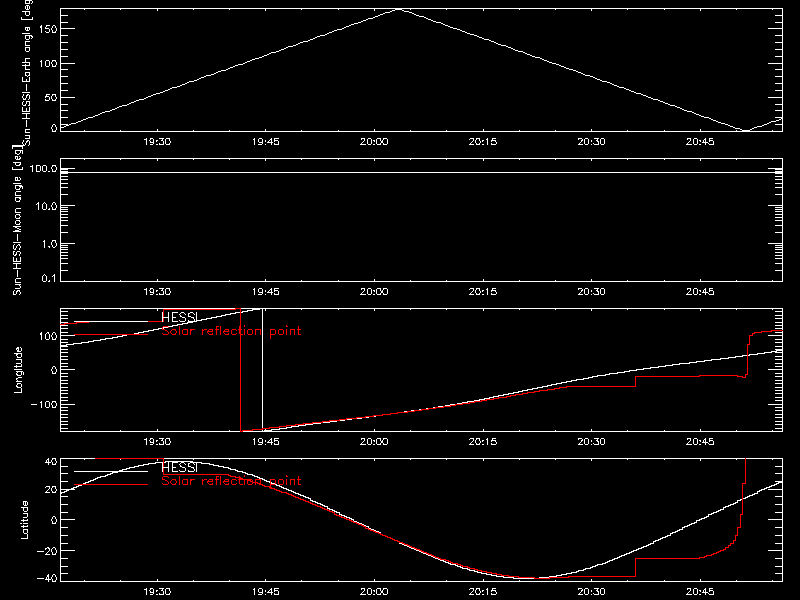Select Solar reflection point legend in Latitude plot
800x600 pixels.
tap(231, 481)
